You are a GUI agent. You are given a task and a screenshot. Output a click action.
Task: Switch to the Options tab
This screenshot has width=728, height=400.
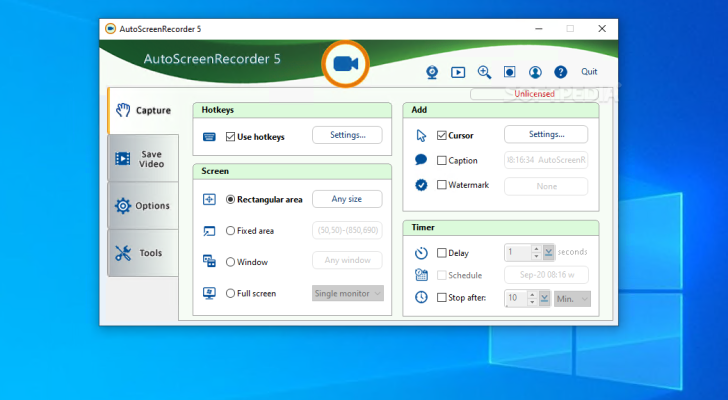143,206
